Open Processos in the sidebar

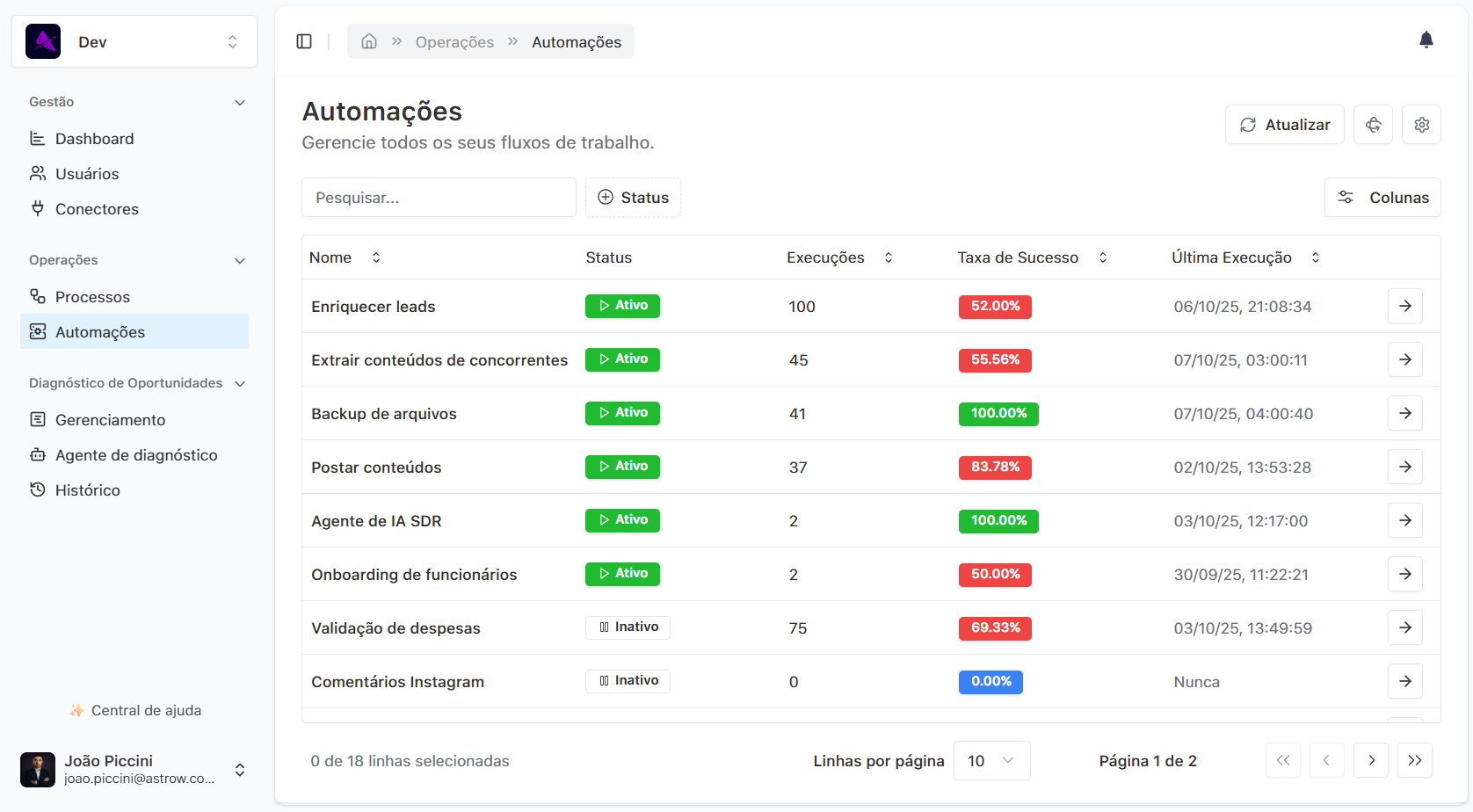click(92, 297)
